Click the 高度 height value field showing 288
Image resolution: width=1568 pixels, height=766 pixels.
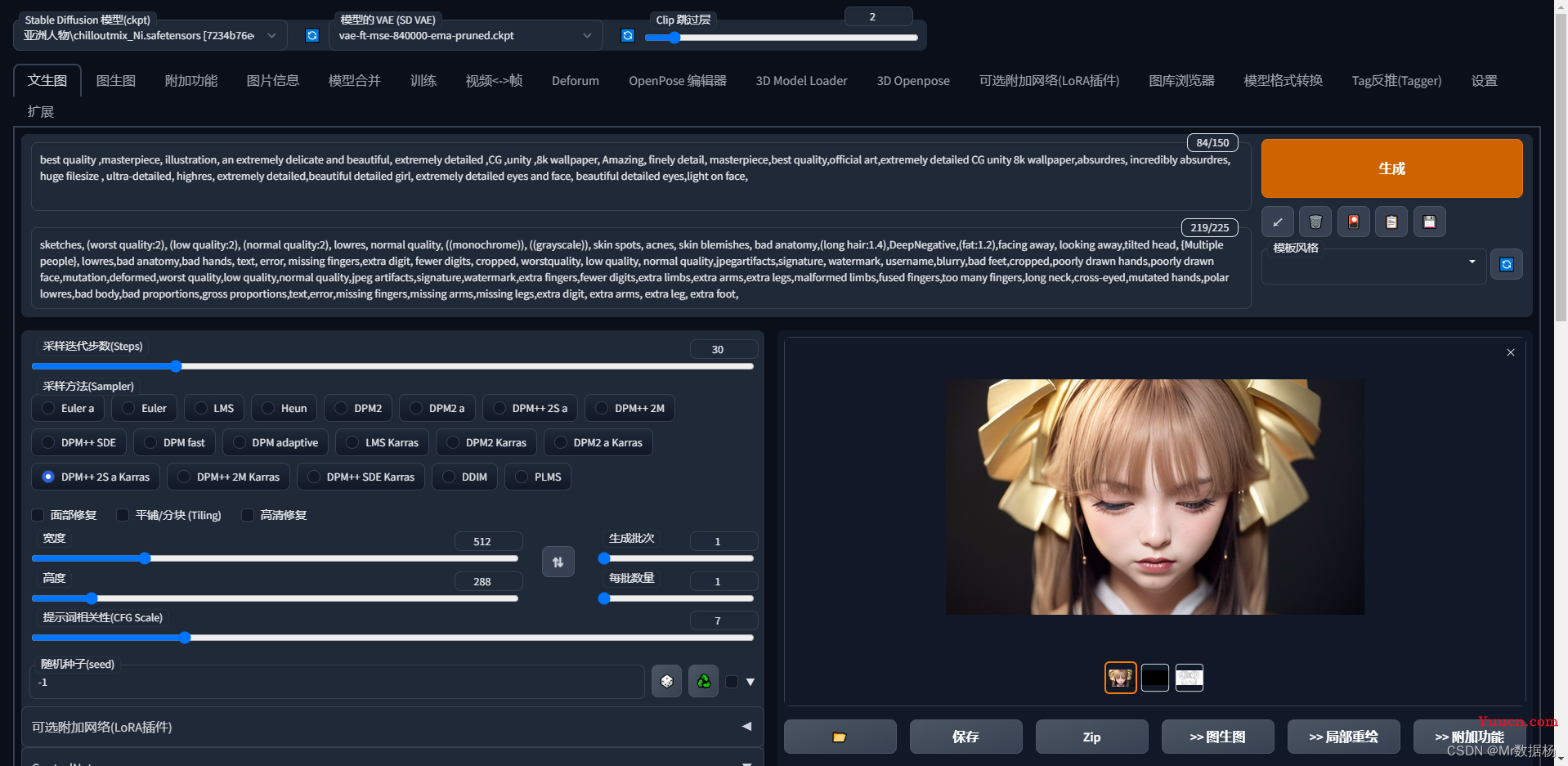tap(488, 581)
